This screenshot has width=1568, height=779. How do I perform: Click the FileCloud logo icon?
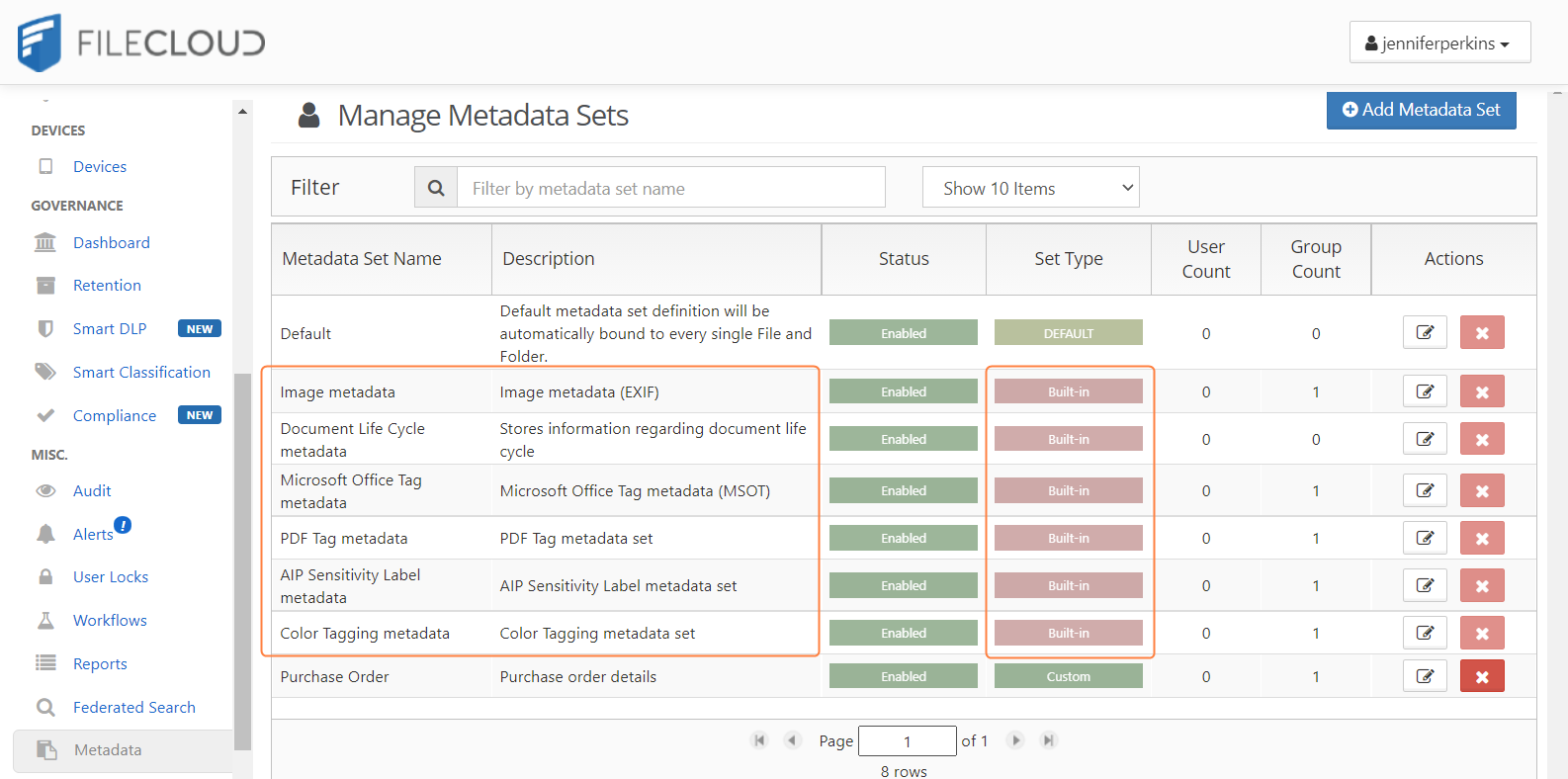tap(40, 43)
